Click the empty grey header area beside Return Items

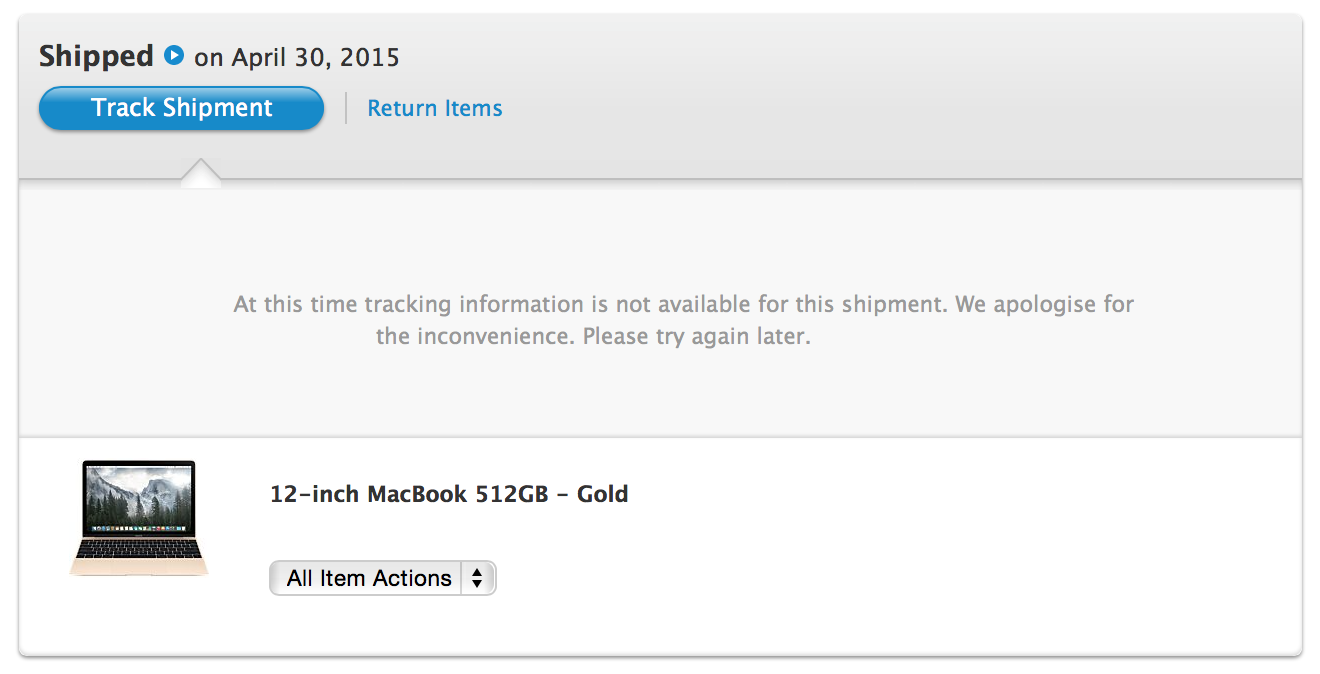tap(900, 108)
